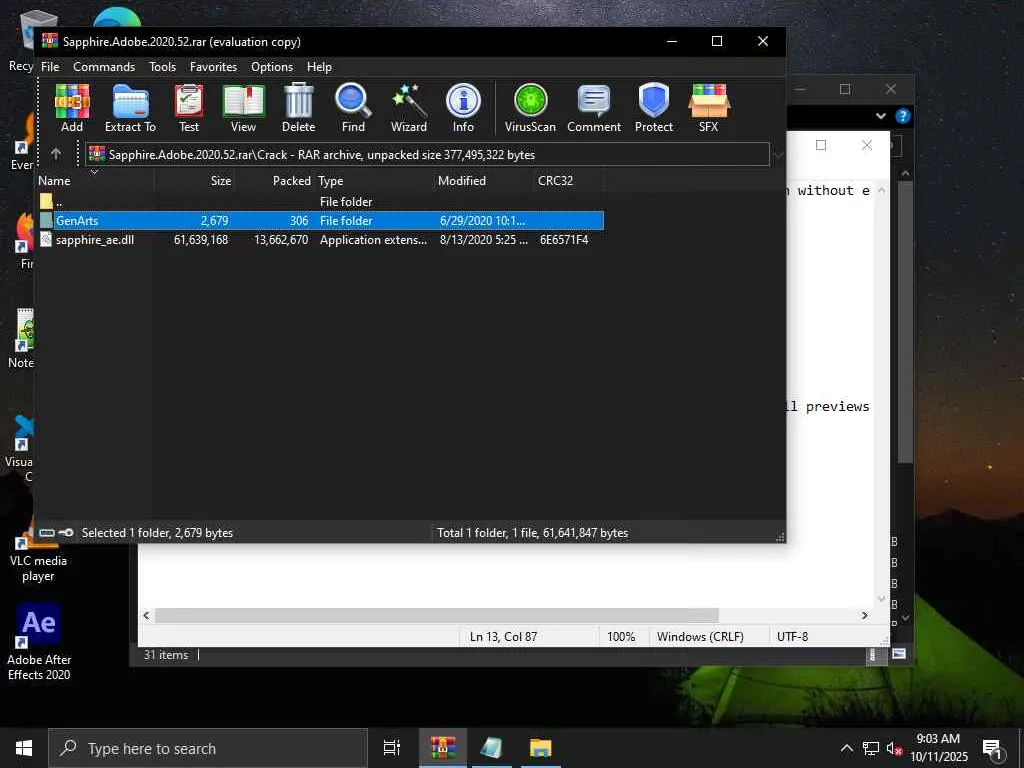
Task: Open the Find magnifier tool
Action: (x=353, y=108)
